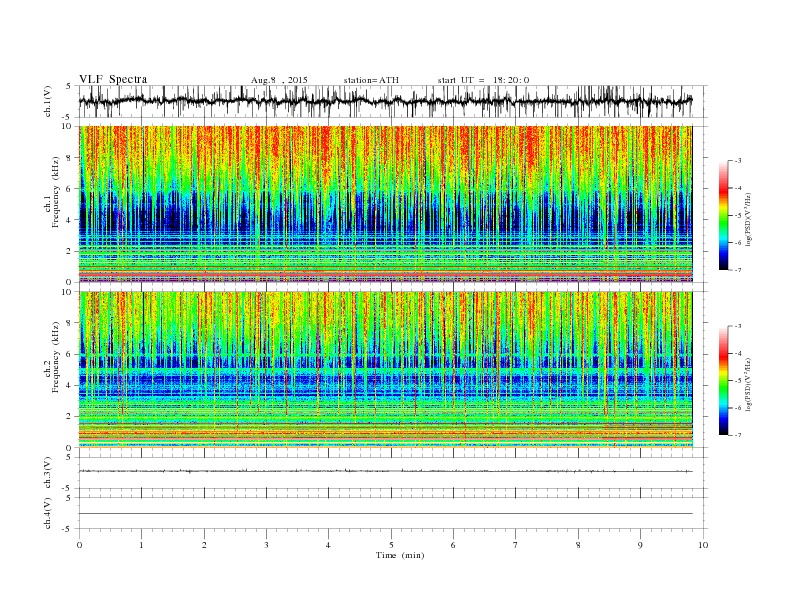The image size is (792, 612).
Task: Click time-axis tick label "1"
Action: 141,545
